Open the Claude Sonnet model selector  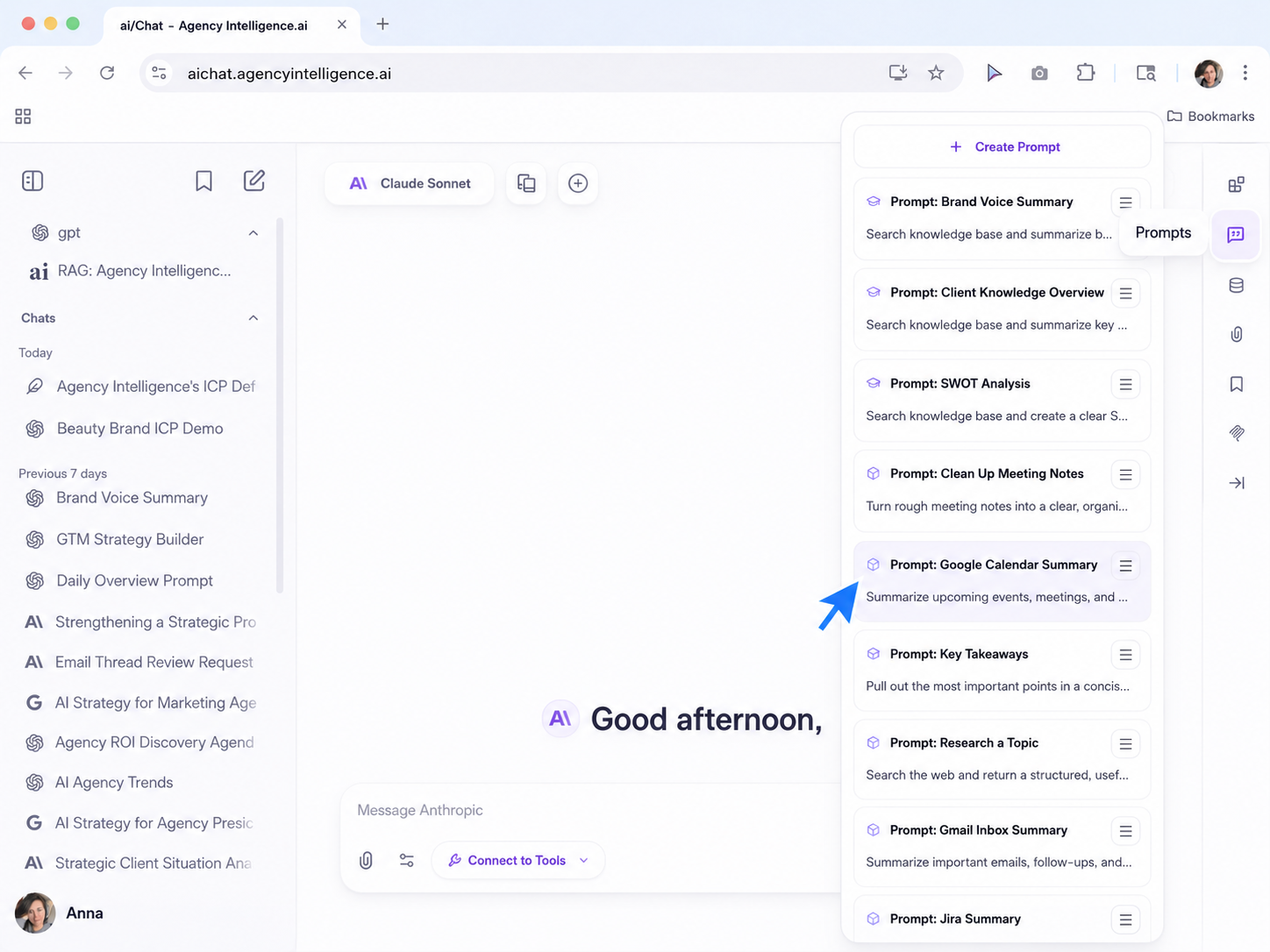(410, 183)
